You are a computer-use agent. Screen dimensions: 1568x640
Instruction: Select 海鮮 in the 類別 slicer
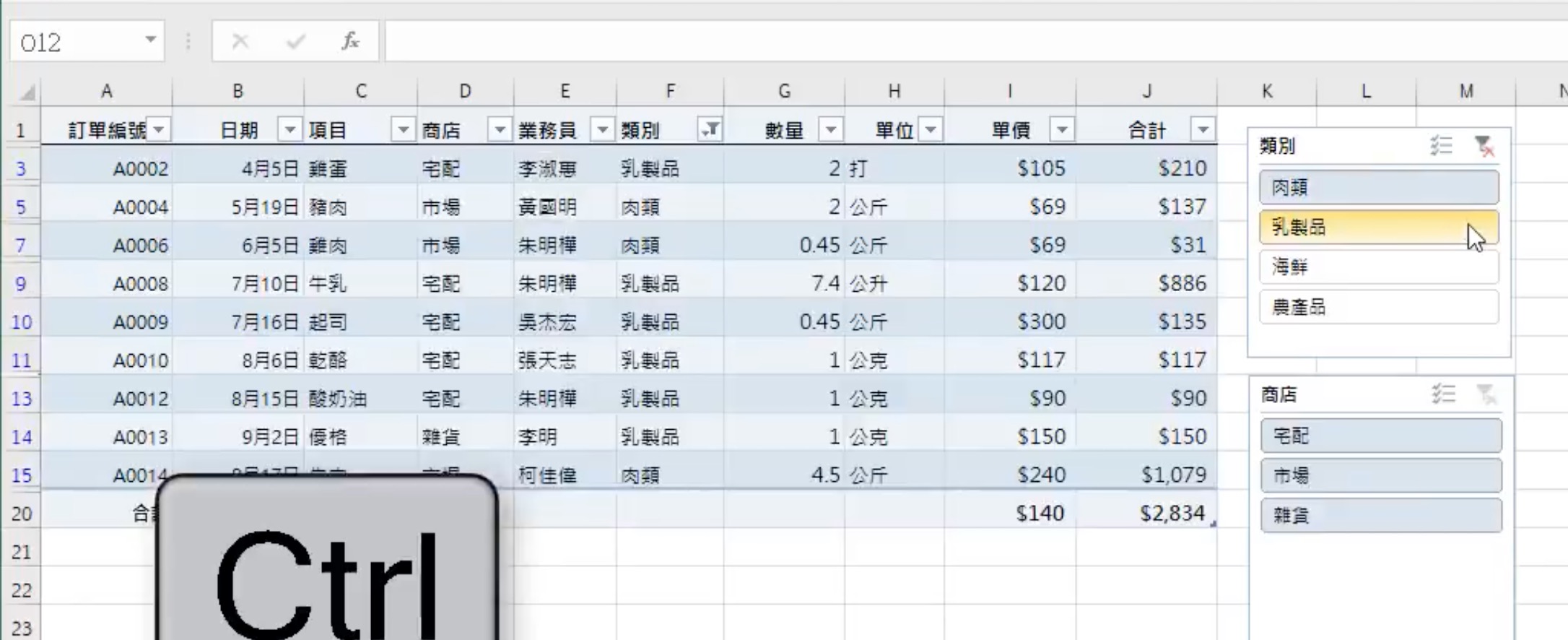coord(1379,267)
